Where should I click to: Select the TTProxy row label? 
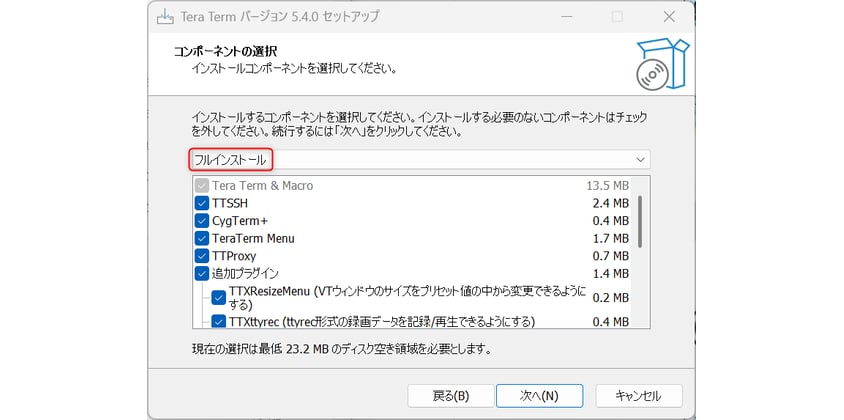[x=234, y=256]
